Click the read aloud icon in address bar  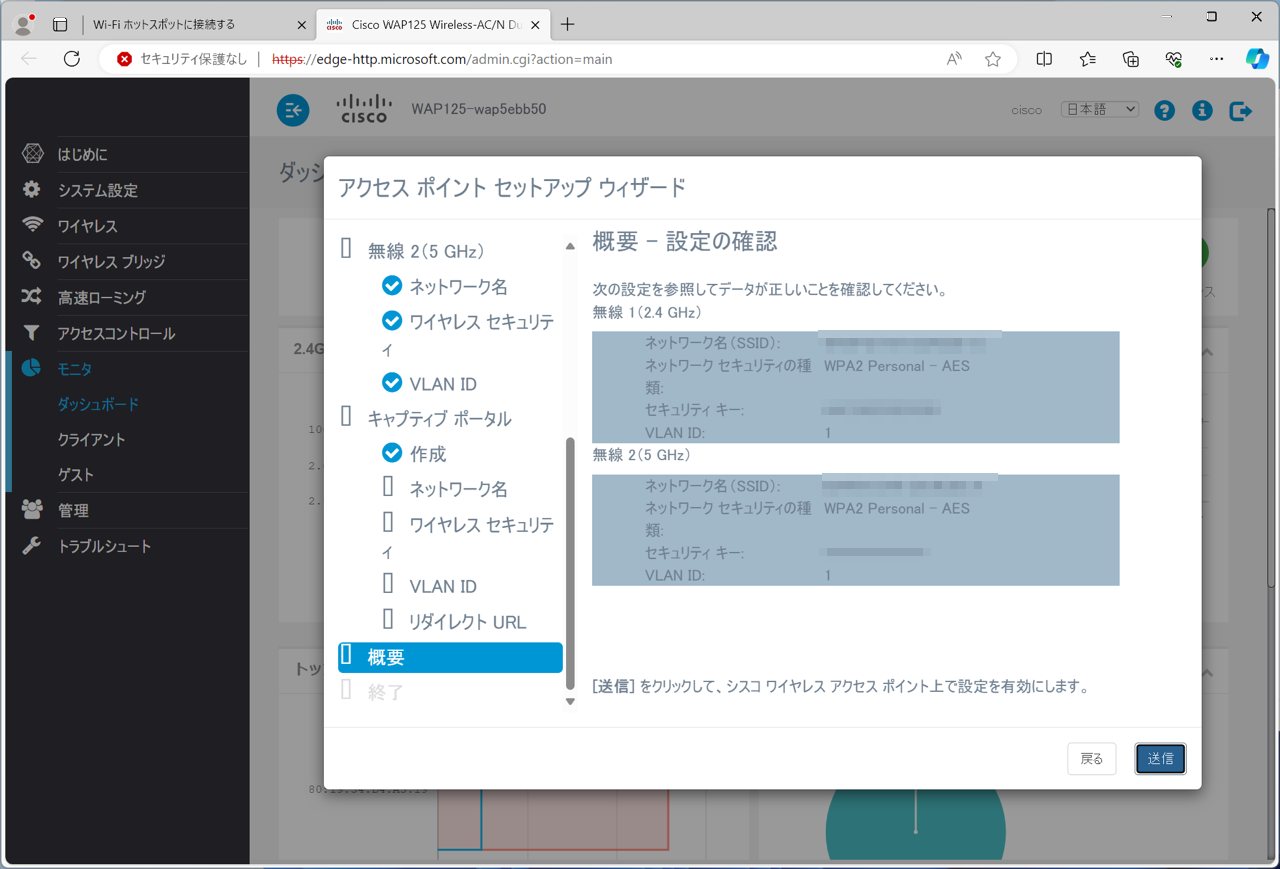point(954,59)
